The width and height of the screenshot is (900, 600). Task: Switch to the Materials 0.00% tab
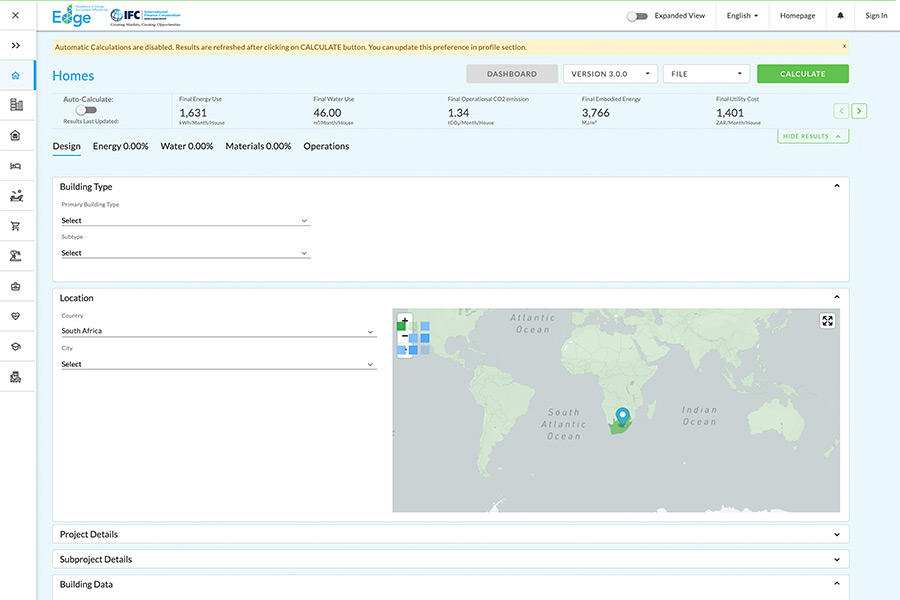click(258, 146)
